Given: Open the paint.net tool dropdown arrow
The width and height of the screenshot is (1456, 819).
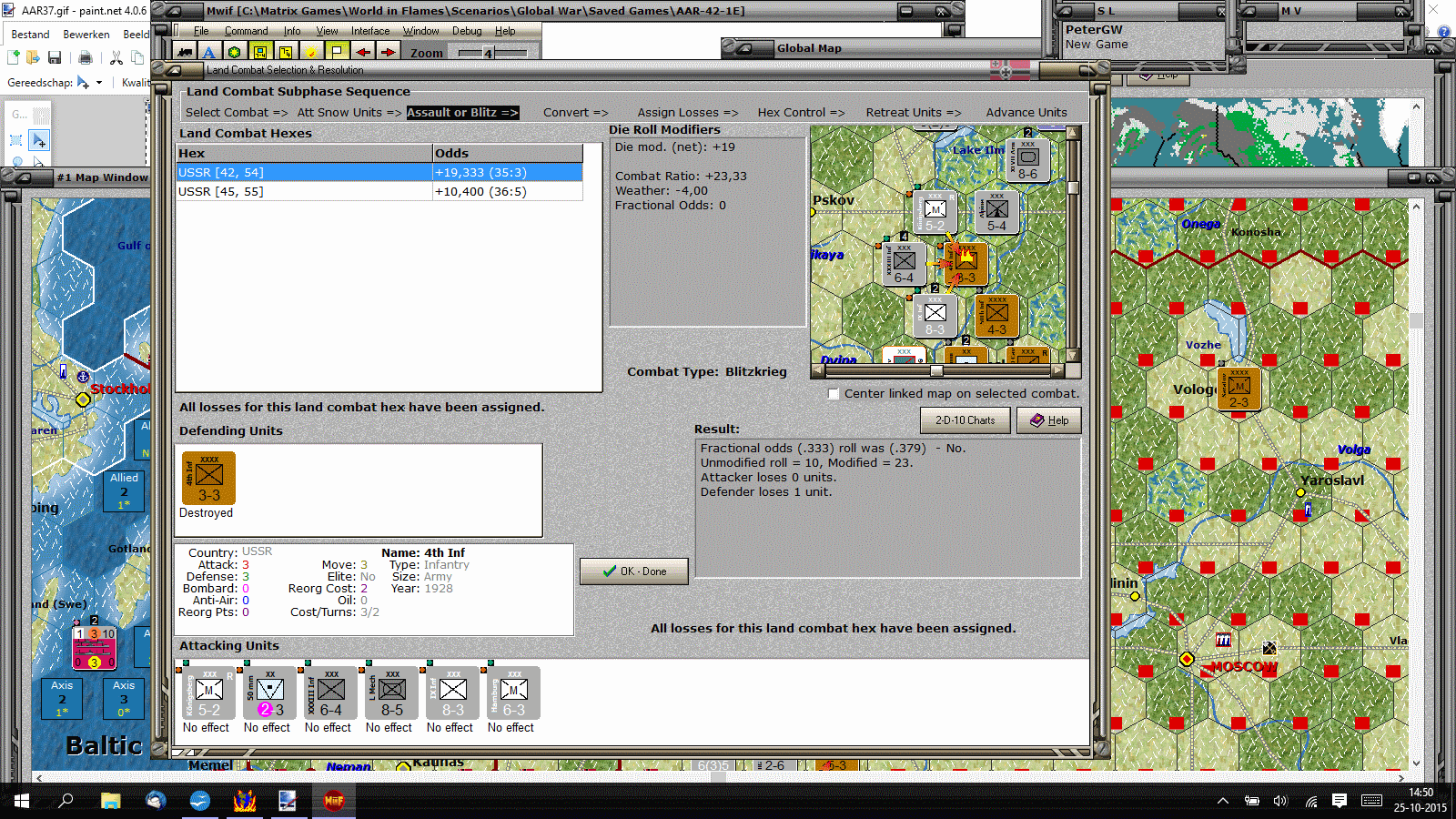Looking at the screenshot, I should 99,83.
